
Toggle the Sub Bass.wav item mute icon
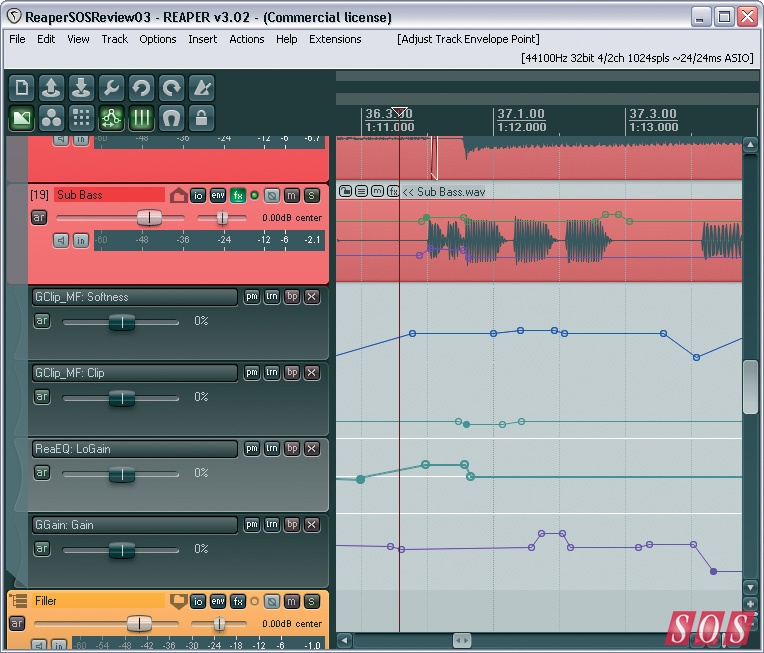coord(377,192)
